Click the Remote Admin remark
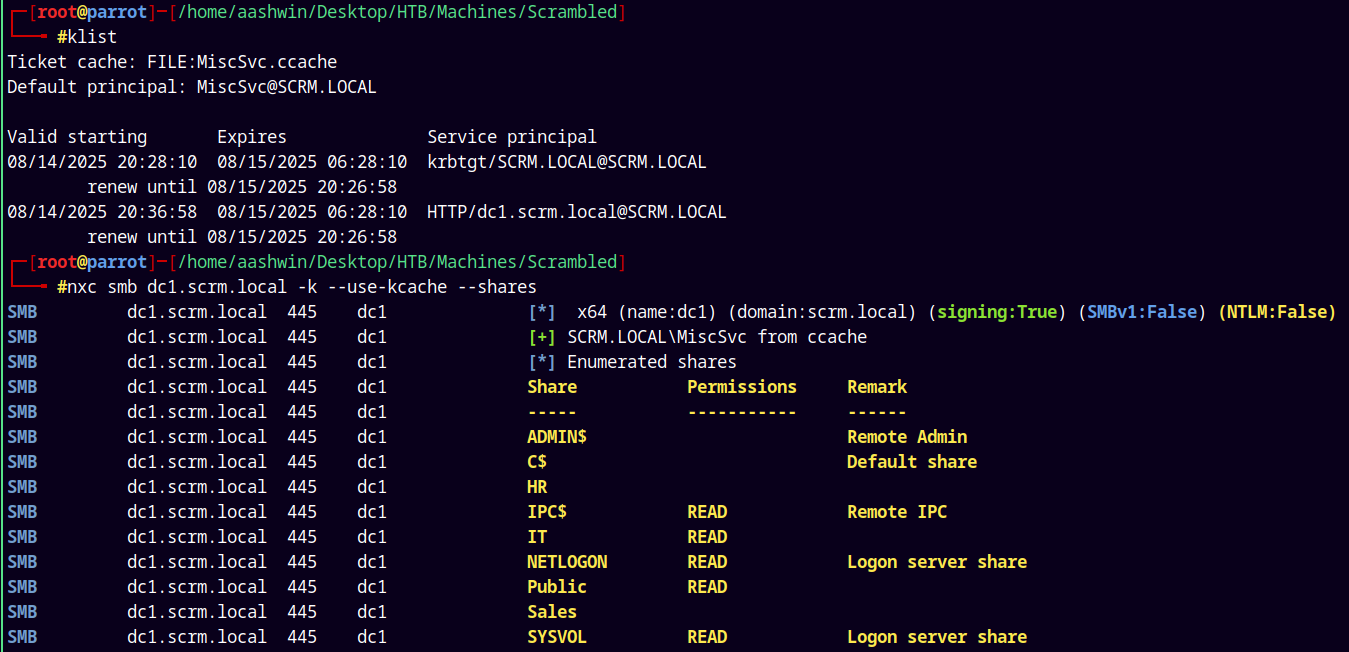The image size is (1349, 652). (907, 437)
